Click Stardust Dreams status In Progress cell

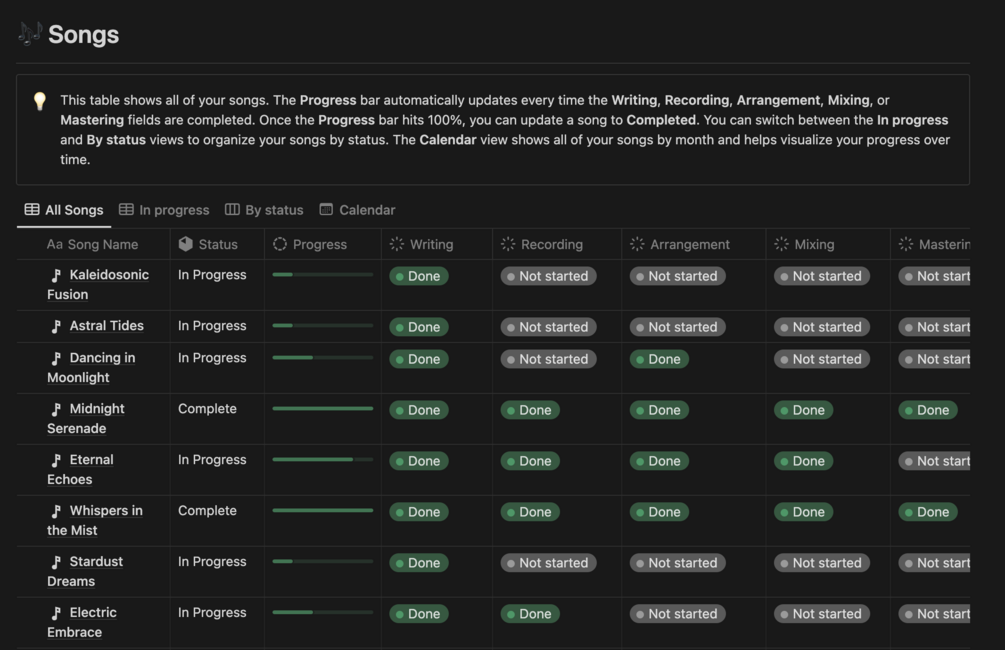217,571
